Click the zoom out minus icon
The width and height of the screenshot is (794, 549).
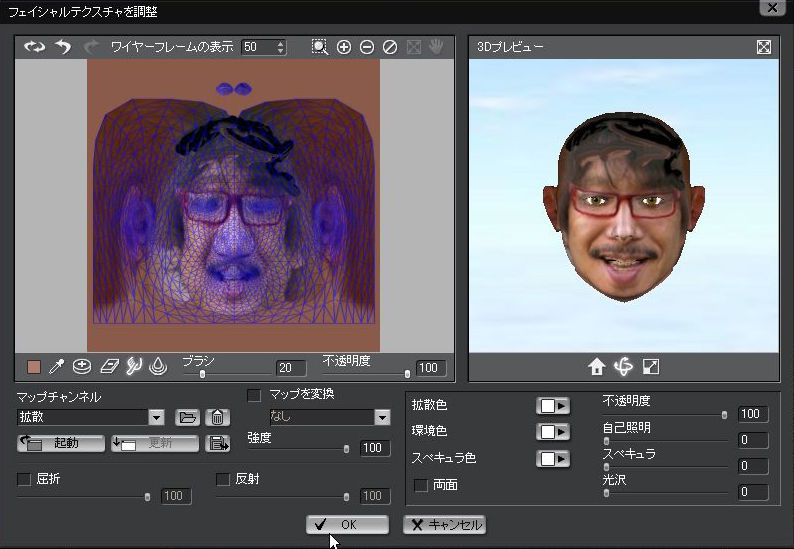[x=367, y=47]
